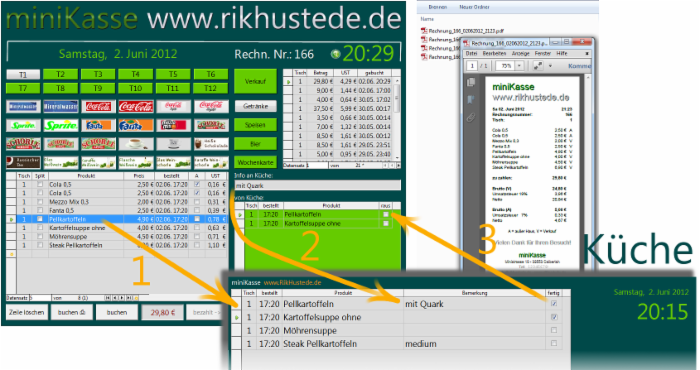
Task: Click the Info an Küche text field
Action: pos(317,186)
